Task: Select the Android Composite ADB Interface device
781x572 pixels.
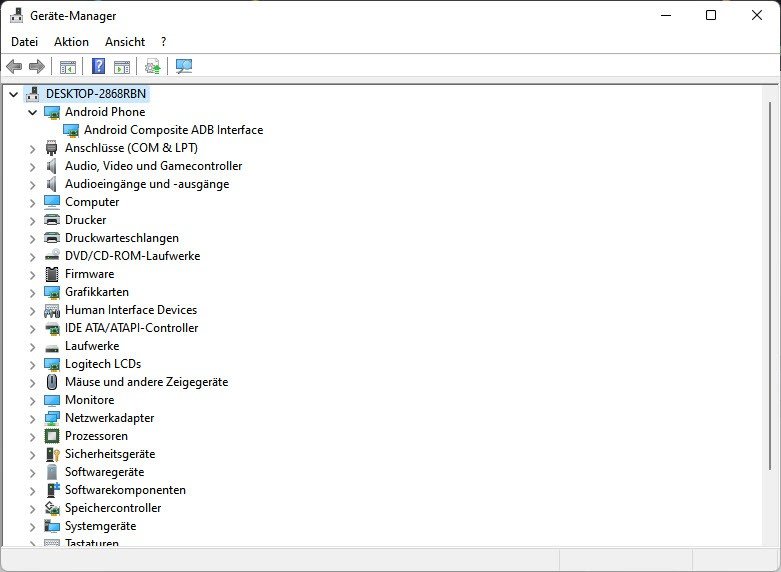Action: (x=173, y=130)
